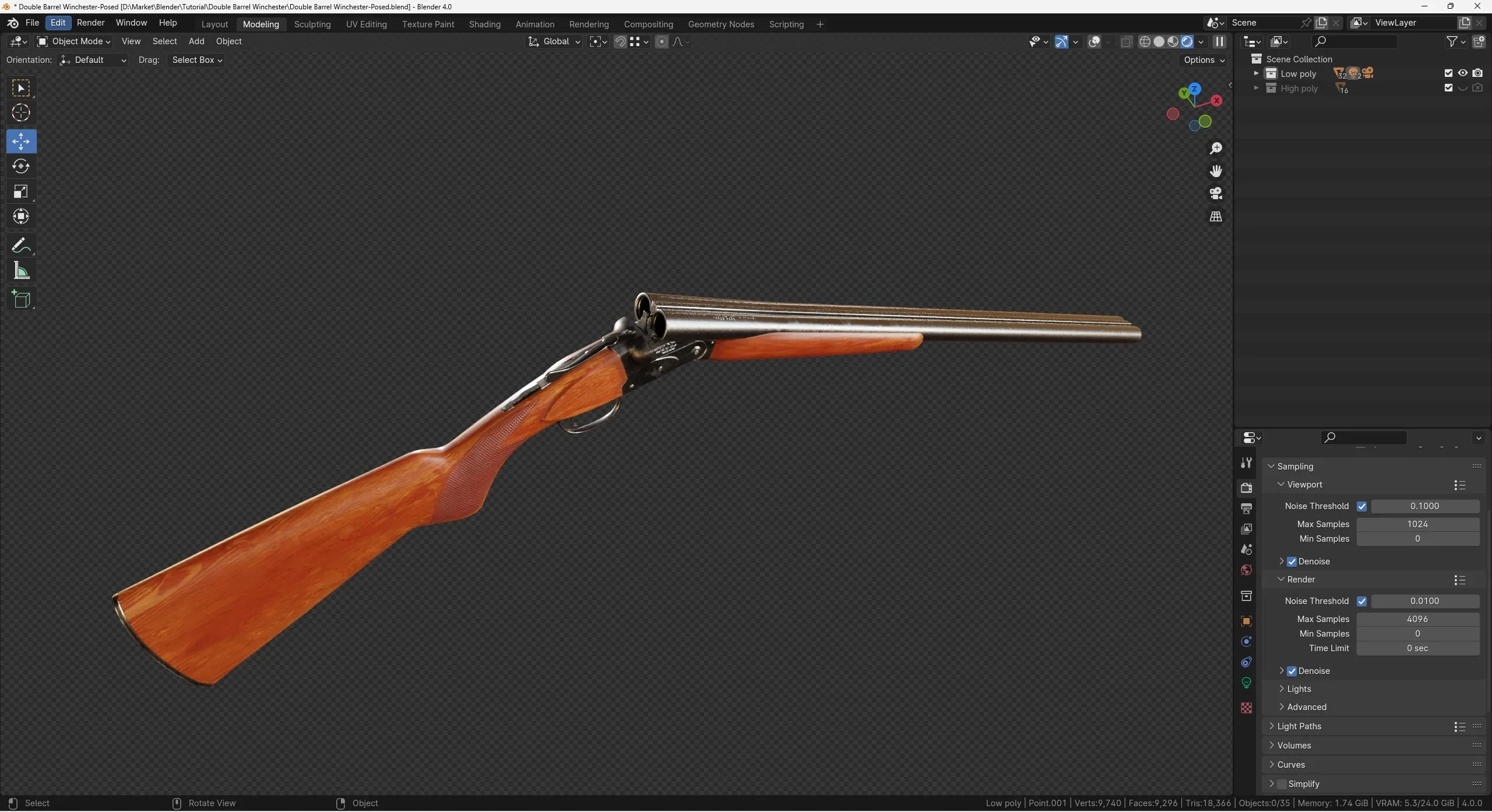Toggle Noise Threshold under Viewport sampling

pyautogui.click(x=1361, y=506)
